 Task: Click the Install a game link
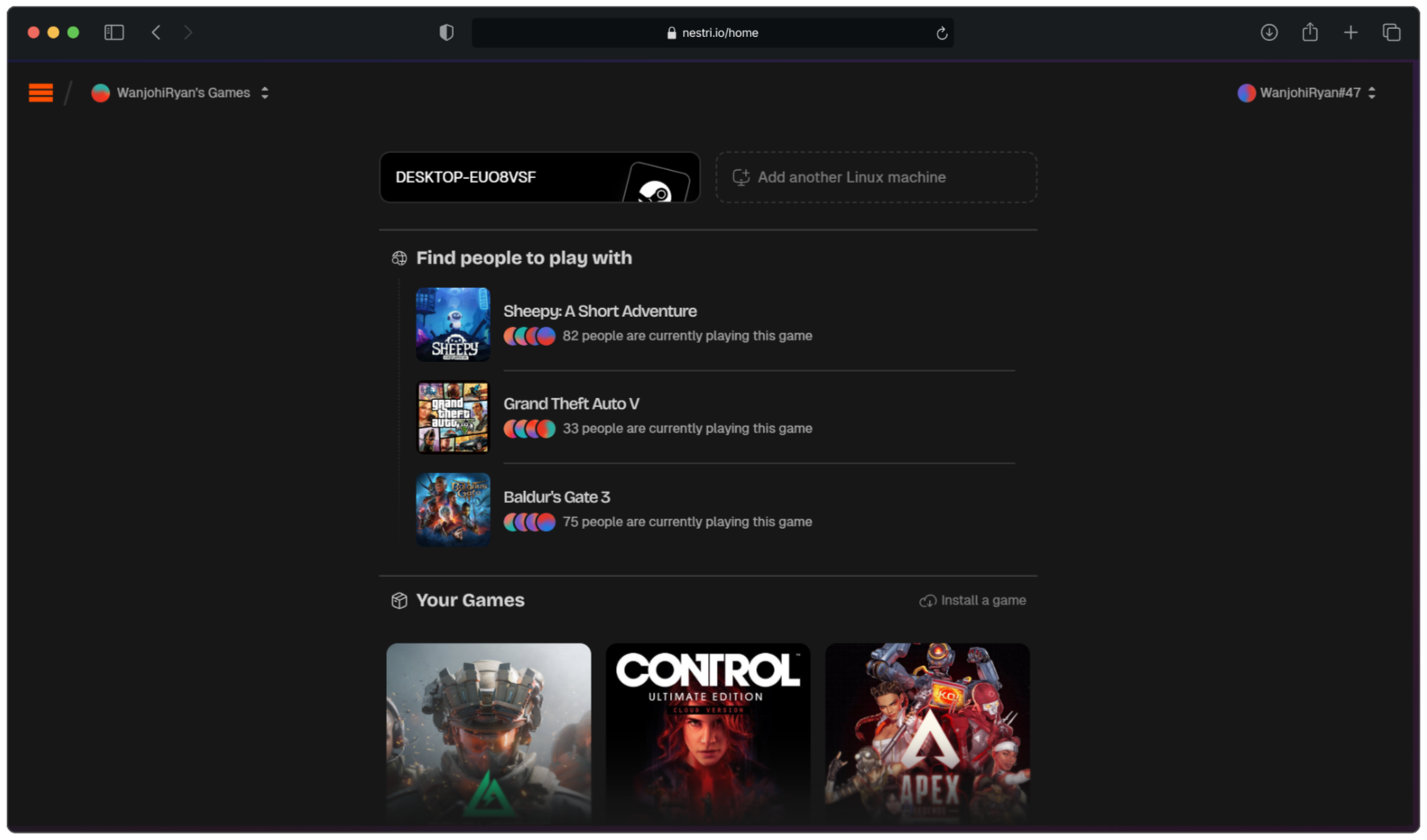tap(972, 601)
